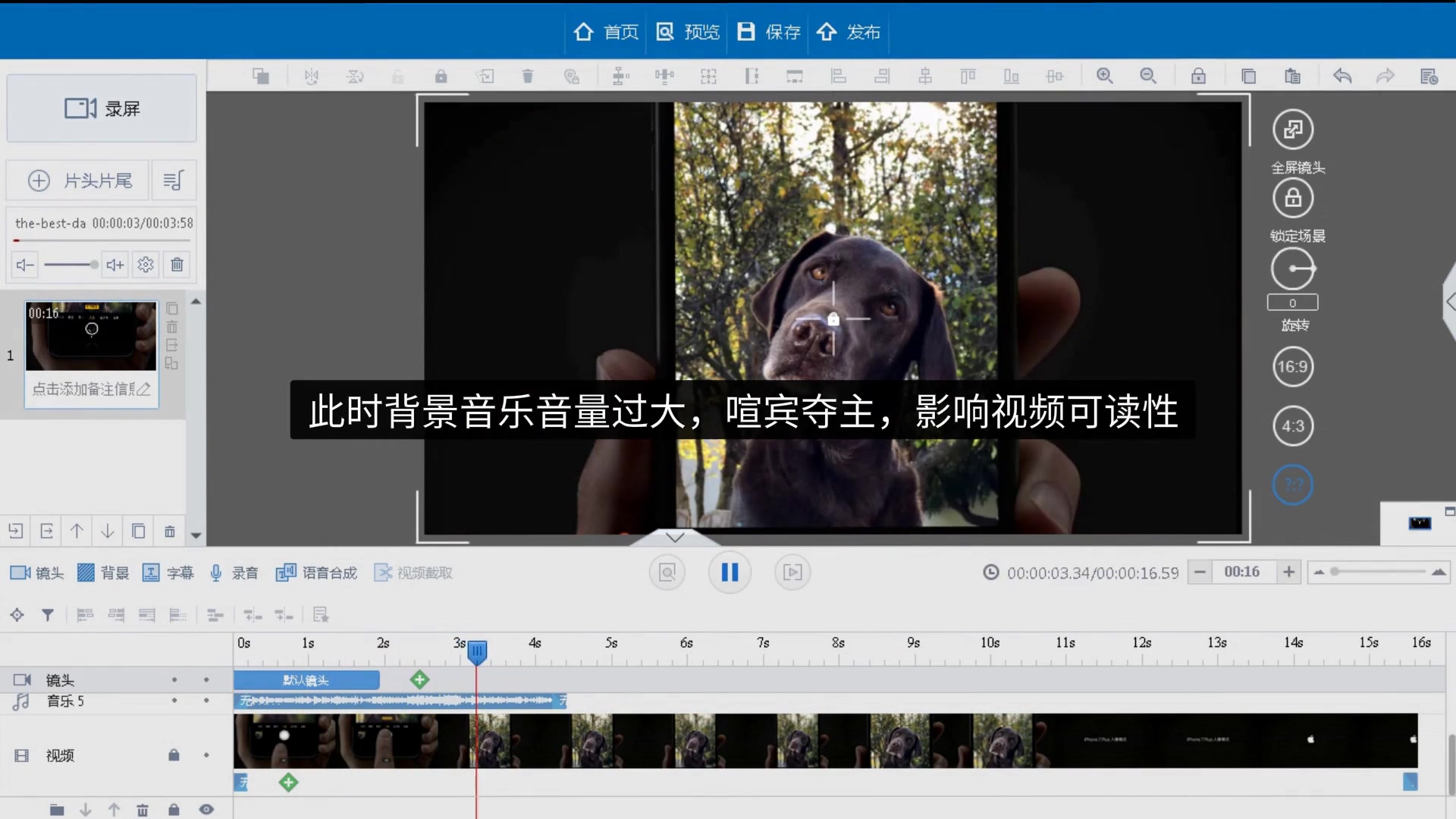Open the 预览 preview tab
This screenshot has width=1456, height=819.
687,32
